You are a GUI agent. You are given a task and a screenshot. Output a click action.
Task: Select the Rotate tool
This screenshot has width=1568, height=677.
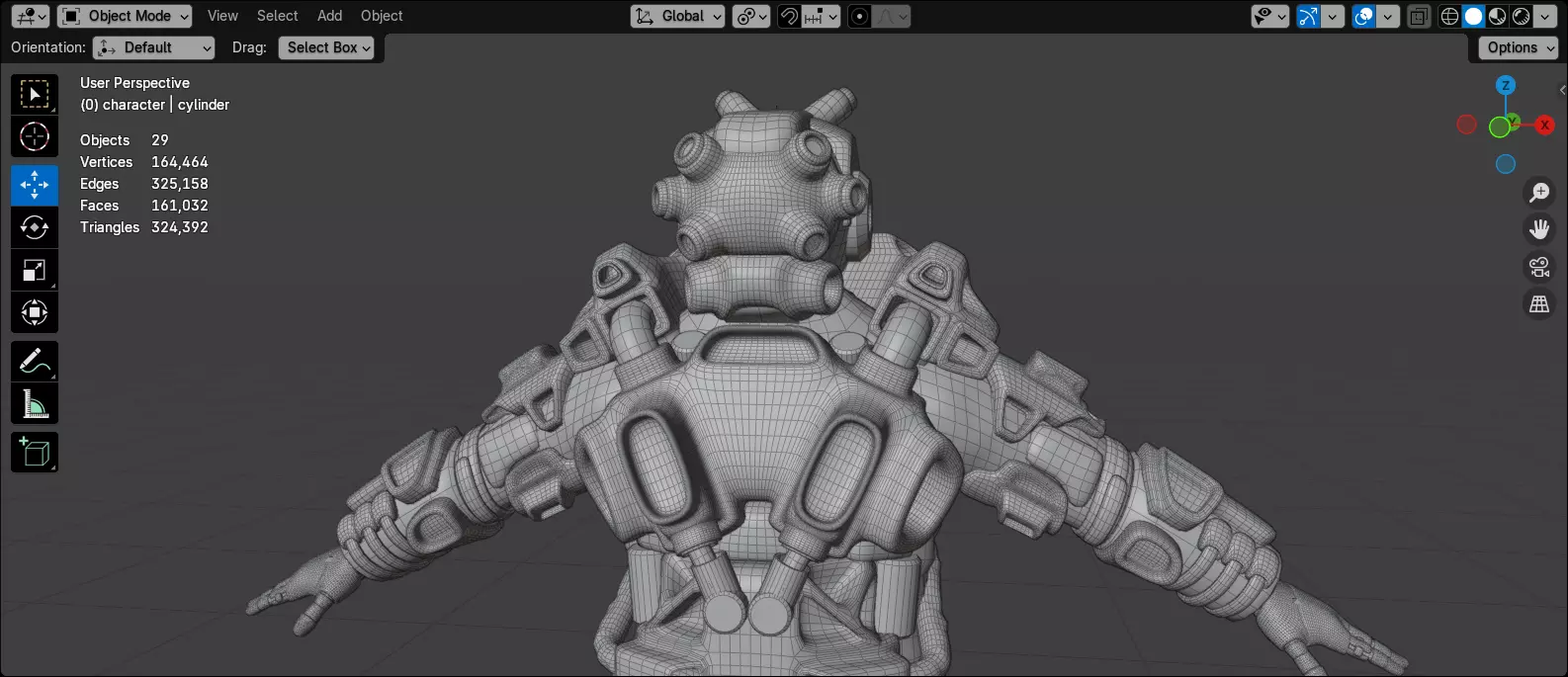35,227
